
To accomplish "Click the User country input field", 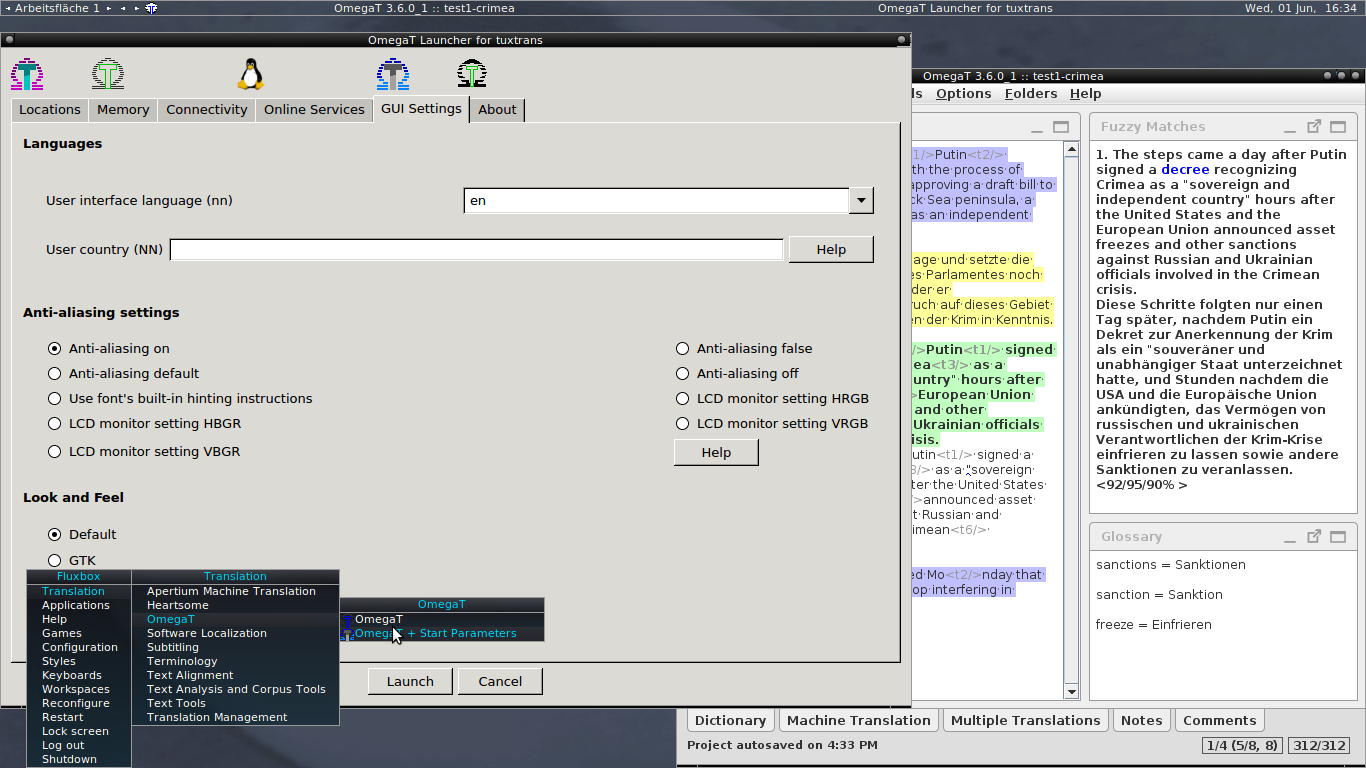I will point(476,250).
